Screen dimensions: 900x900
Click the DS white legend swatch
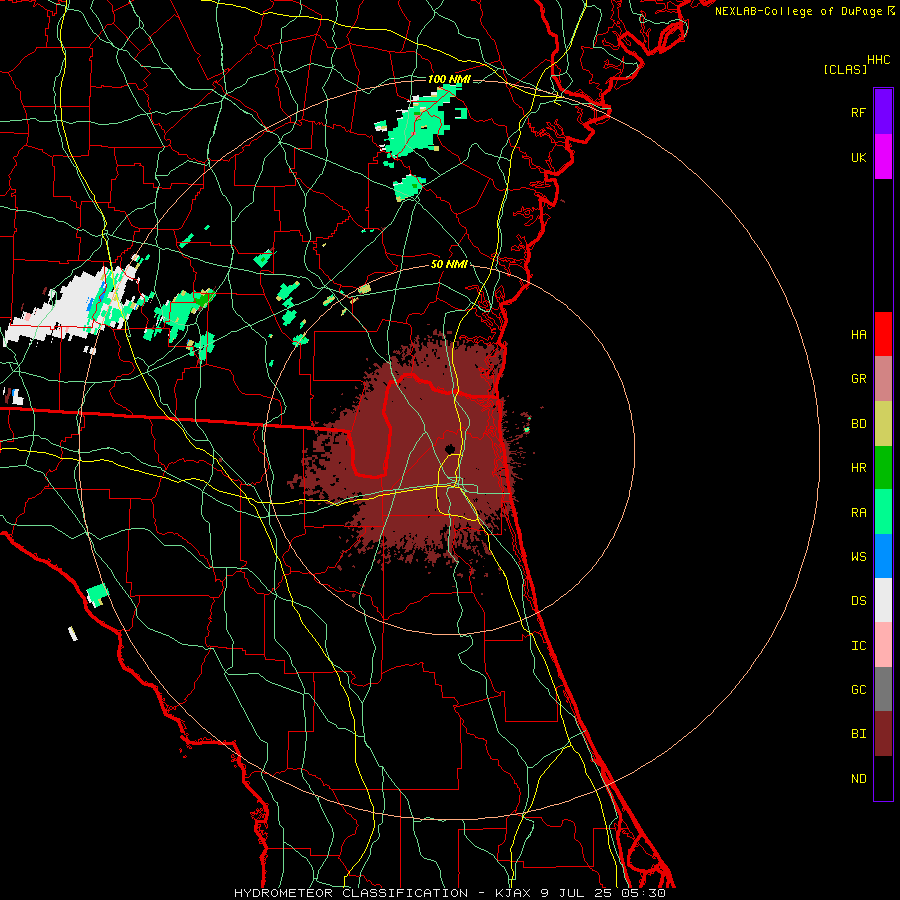(x=883, y=600)
